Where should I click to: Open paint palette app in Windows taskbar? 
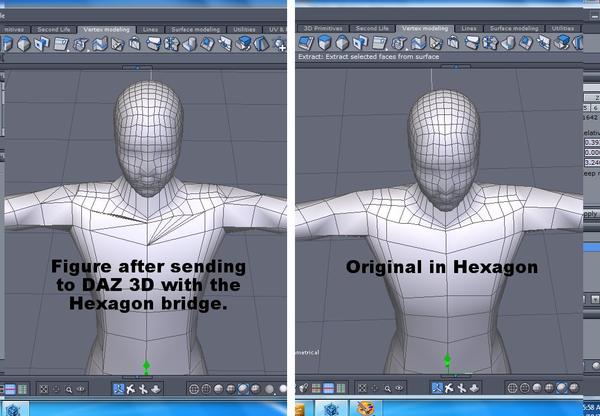coord(365,408)
